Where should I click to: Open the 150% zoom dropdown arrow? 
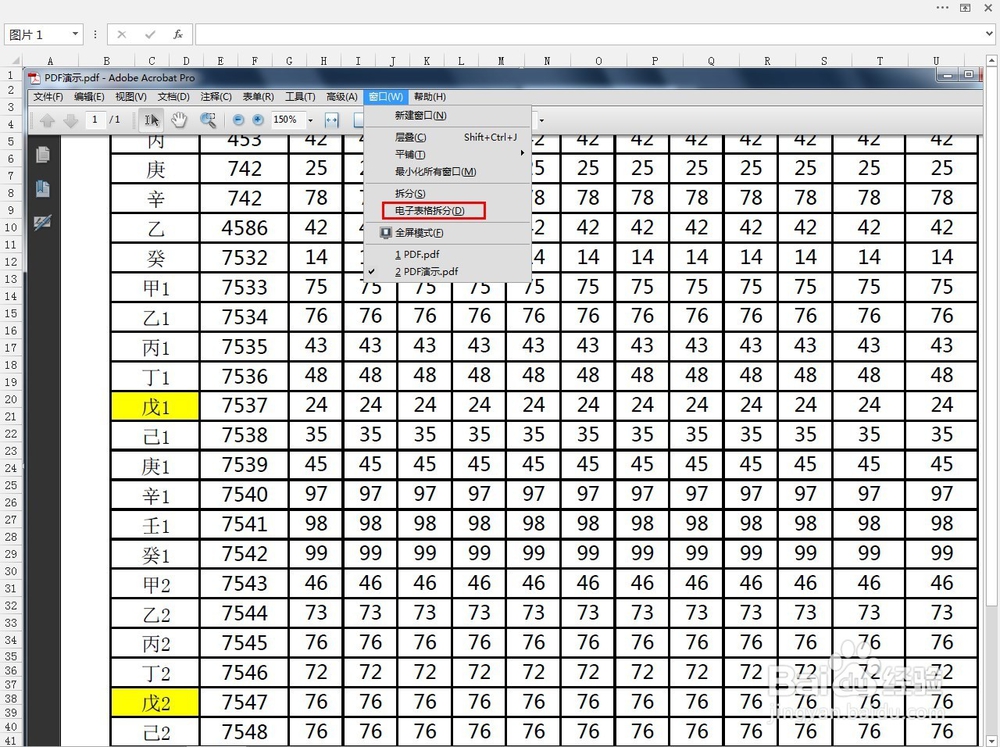click(x=311, y=120)
